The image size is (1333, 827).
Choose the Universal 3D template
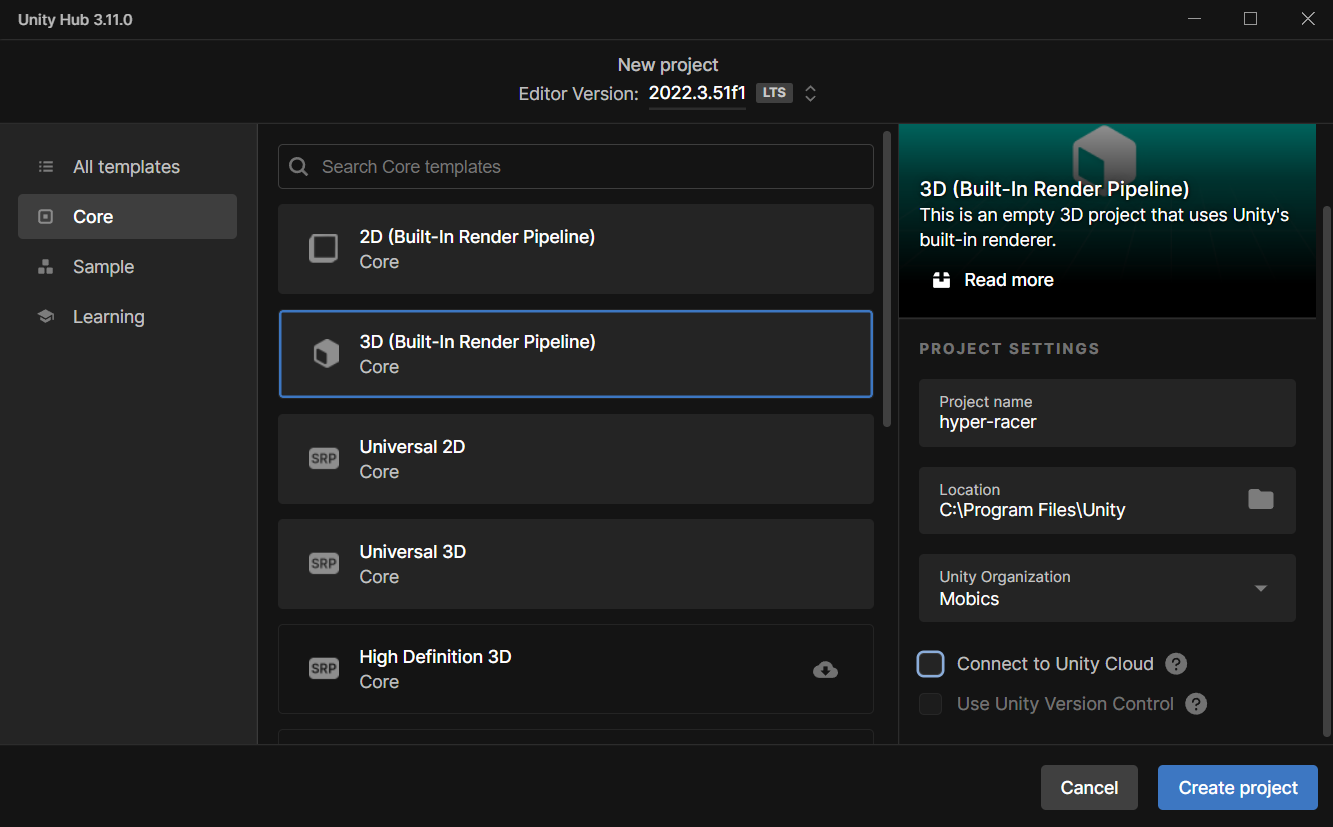pos(575,564)
